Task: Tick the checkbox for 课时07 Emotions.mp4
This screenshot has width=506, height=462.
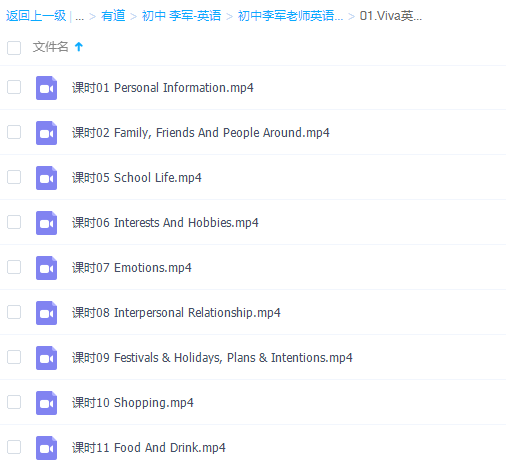Action: click(x=14, y=267)
